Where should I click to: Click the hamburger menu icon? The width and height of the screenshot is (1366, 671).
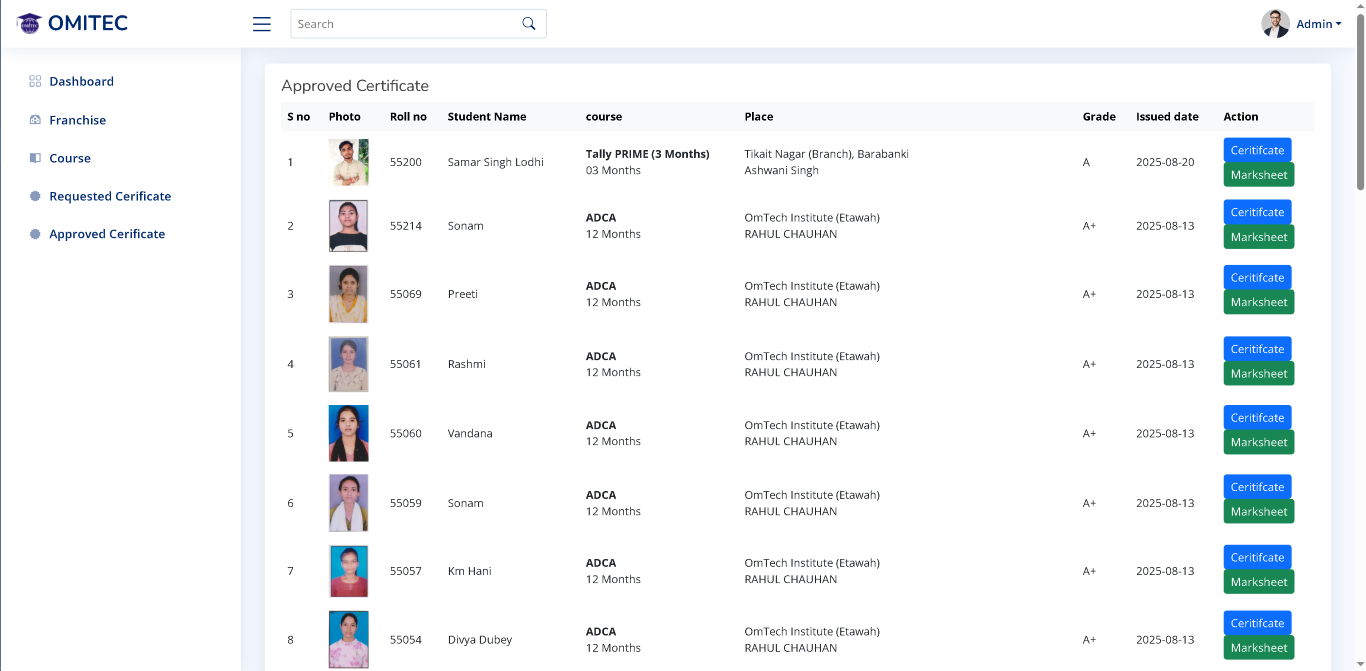pyautogui.click(x=262, y=24)
